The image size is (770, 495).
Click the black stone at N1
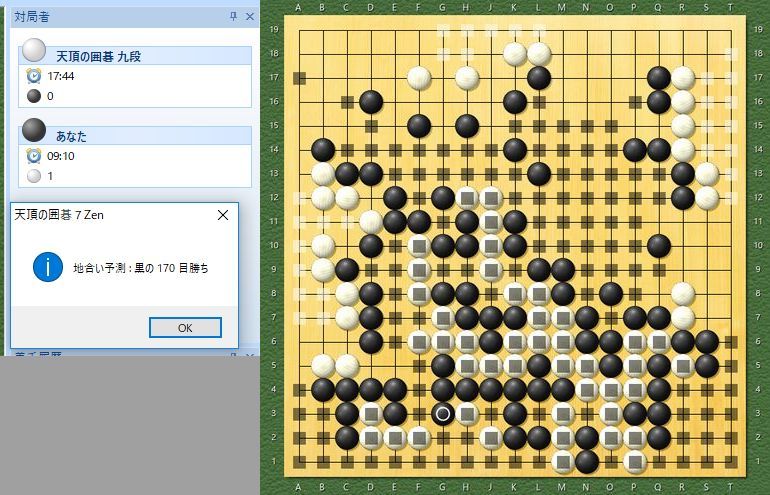point(586,462)
